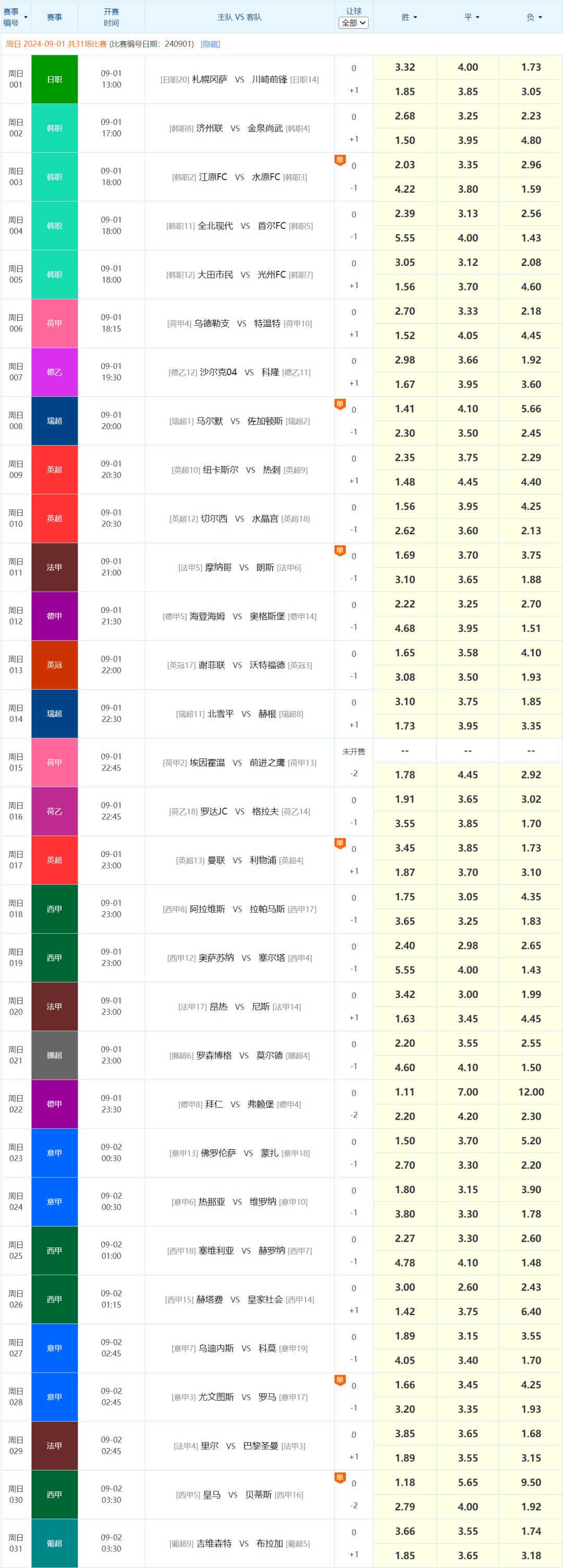Click the 单 badge on match 003
The height and width of the screenshot is (1568, 563).
pos(340,160)
